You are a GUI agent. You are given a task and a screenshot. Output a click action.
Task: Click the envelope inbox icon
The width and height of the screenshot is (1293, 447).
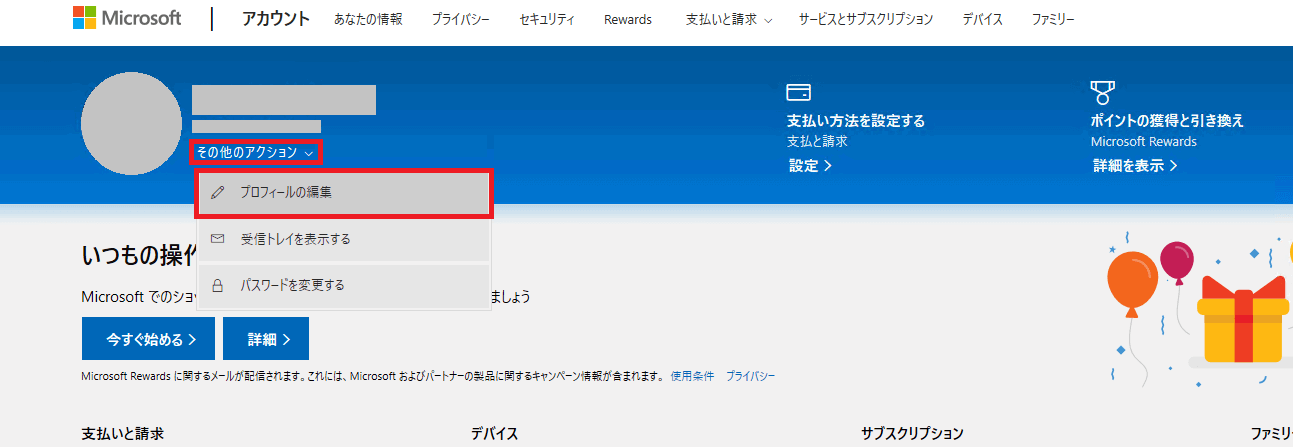(x=218, y=240)
